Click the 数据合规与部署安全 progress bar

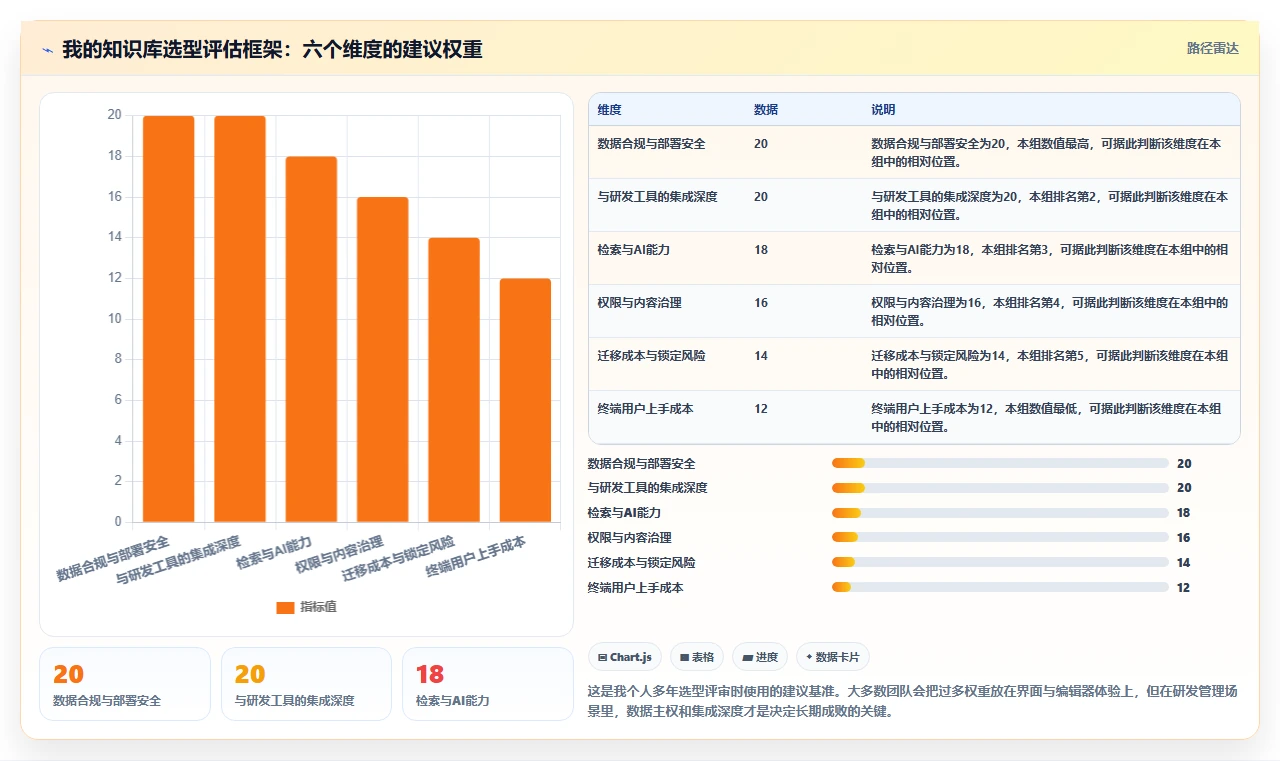1000,463
